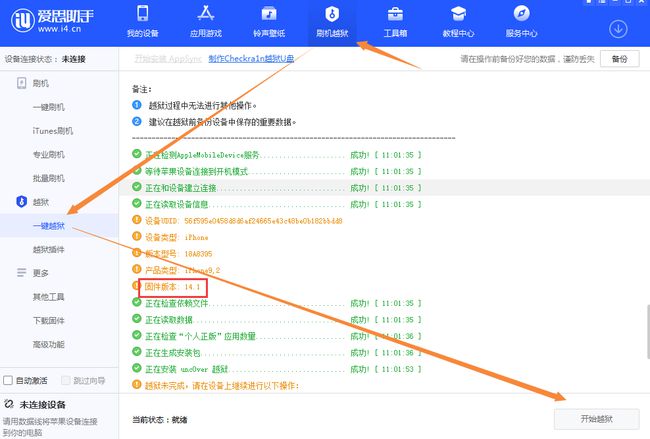650x439 pixels.
Task: Click the 爱思助手 i4 logo
Action: [52, 19]
